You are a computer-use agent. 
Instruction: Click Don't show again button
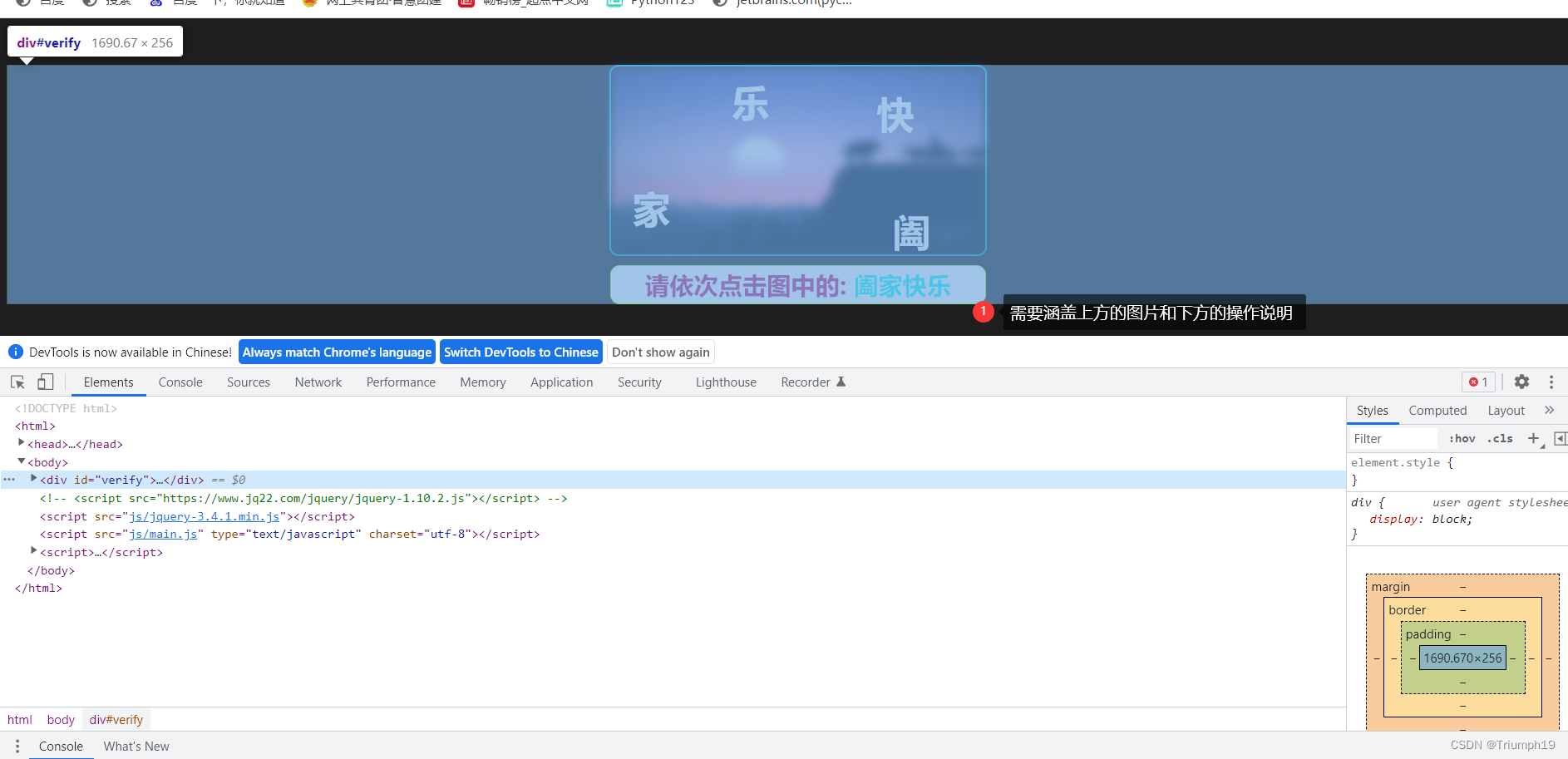(x=661, y=352)
